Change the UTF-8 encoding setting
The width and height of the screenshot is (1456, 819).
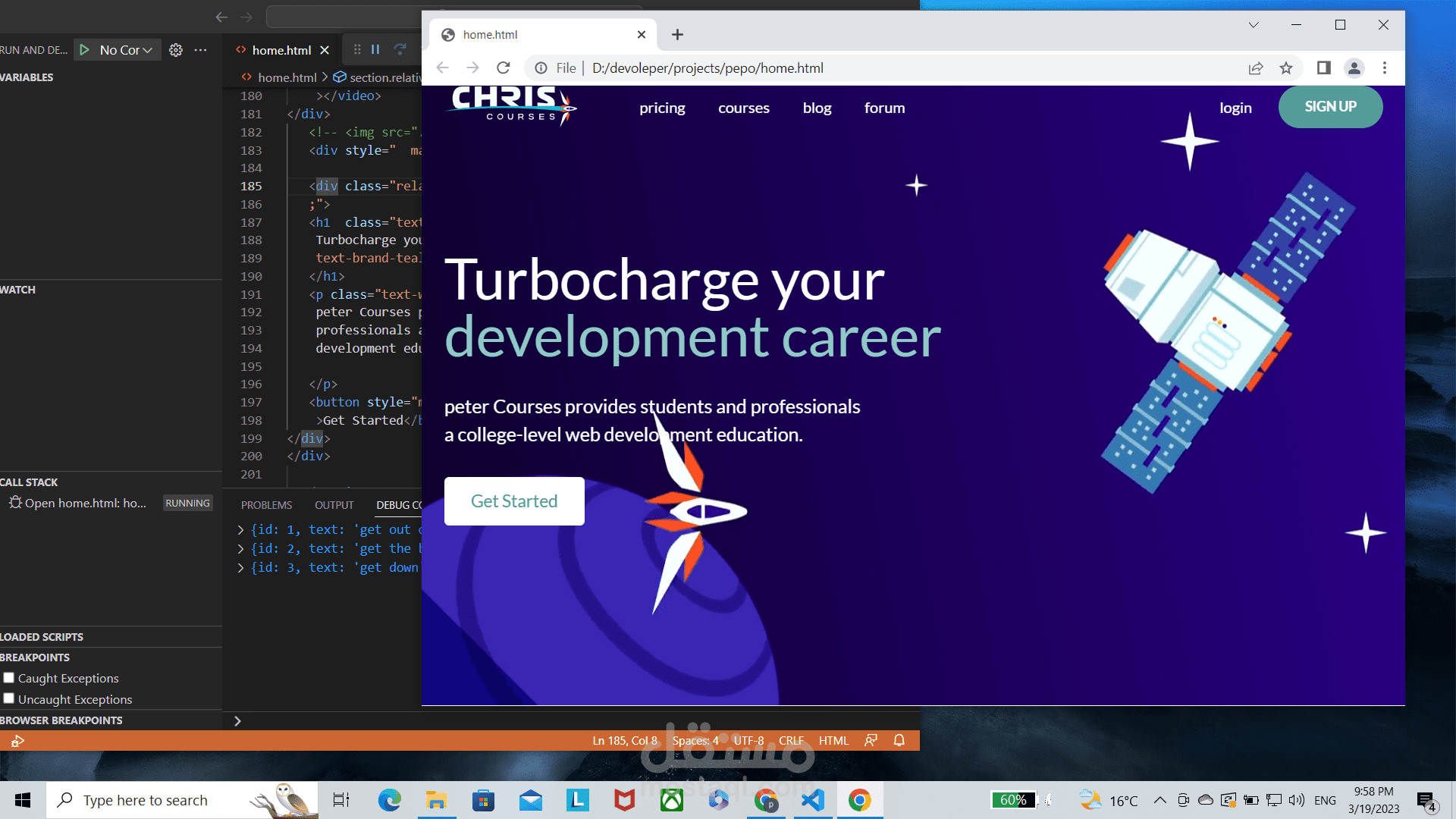tap(748, 741)
